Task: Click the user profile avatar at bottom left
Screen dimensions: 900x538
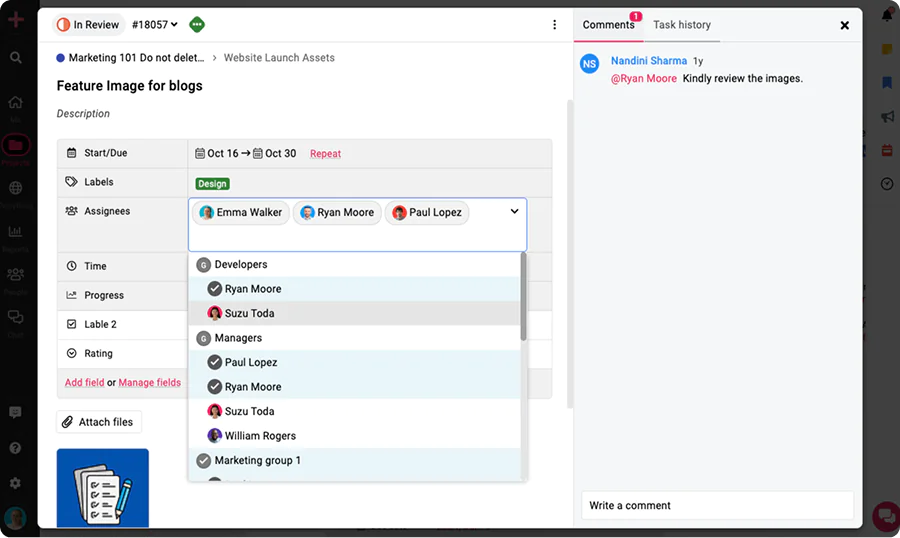Action: (x=15, y=518)
